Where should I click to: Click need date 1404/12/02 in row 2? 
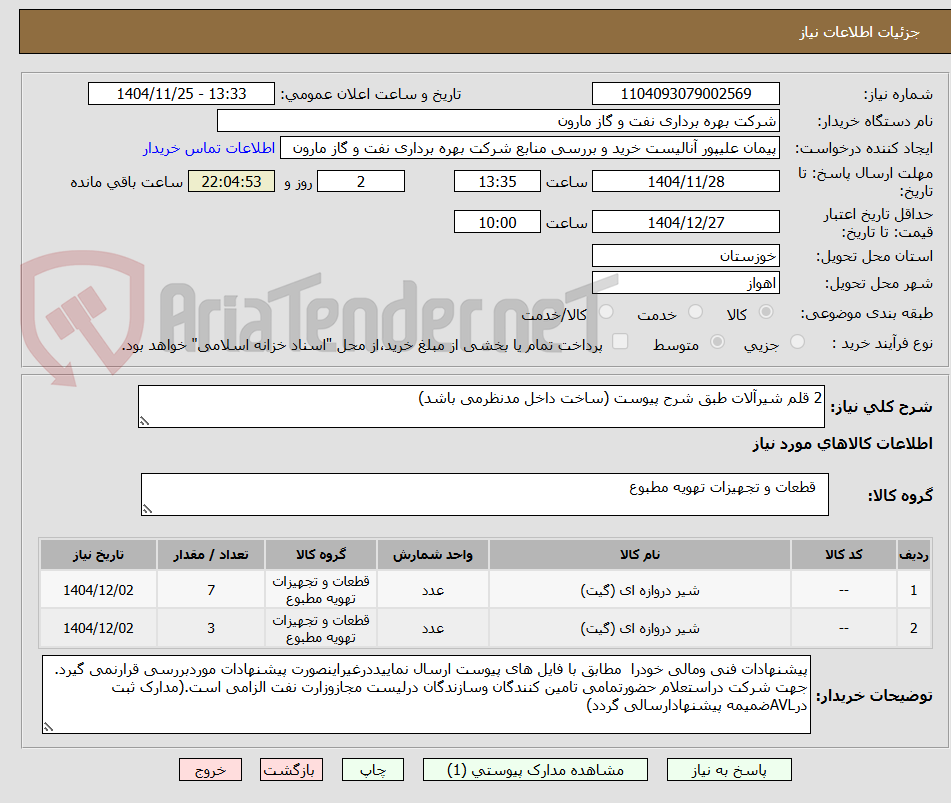click(x=98, y=628)
